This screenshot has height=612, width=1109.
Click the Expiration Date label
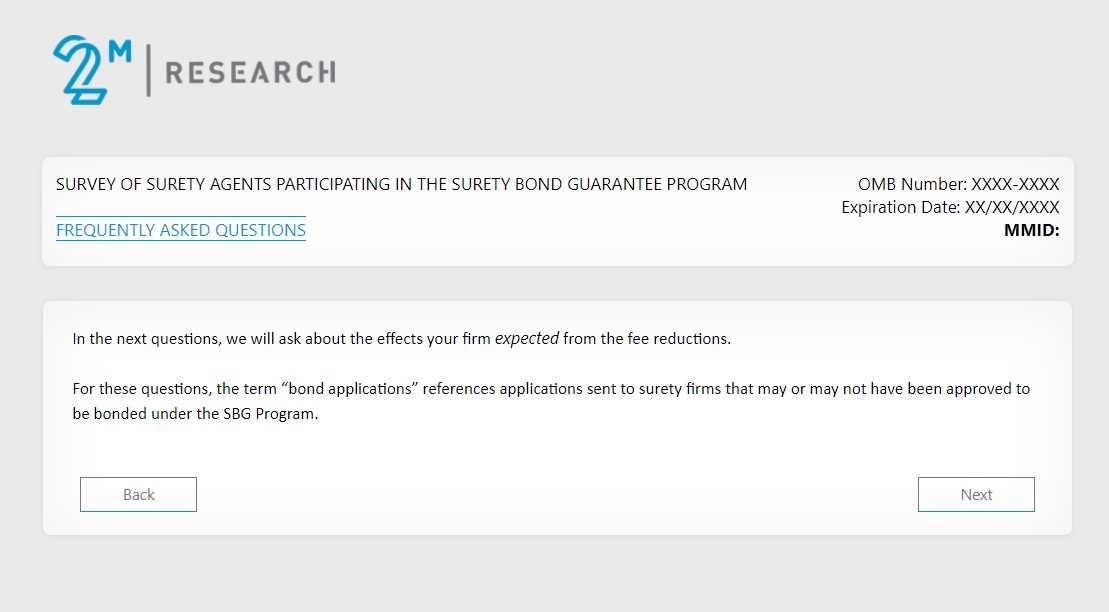[900, 207]
